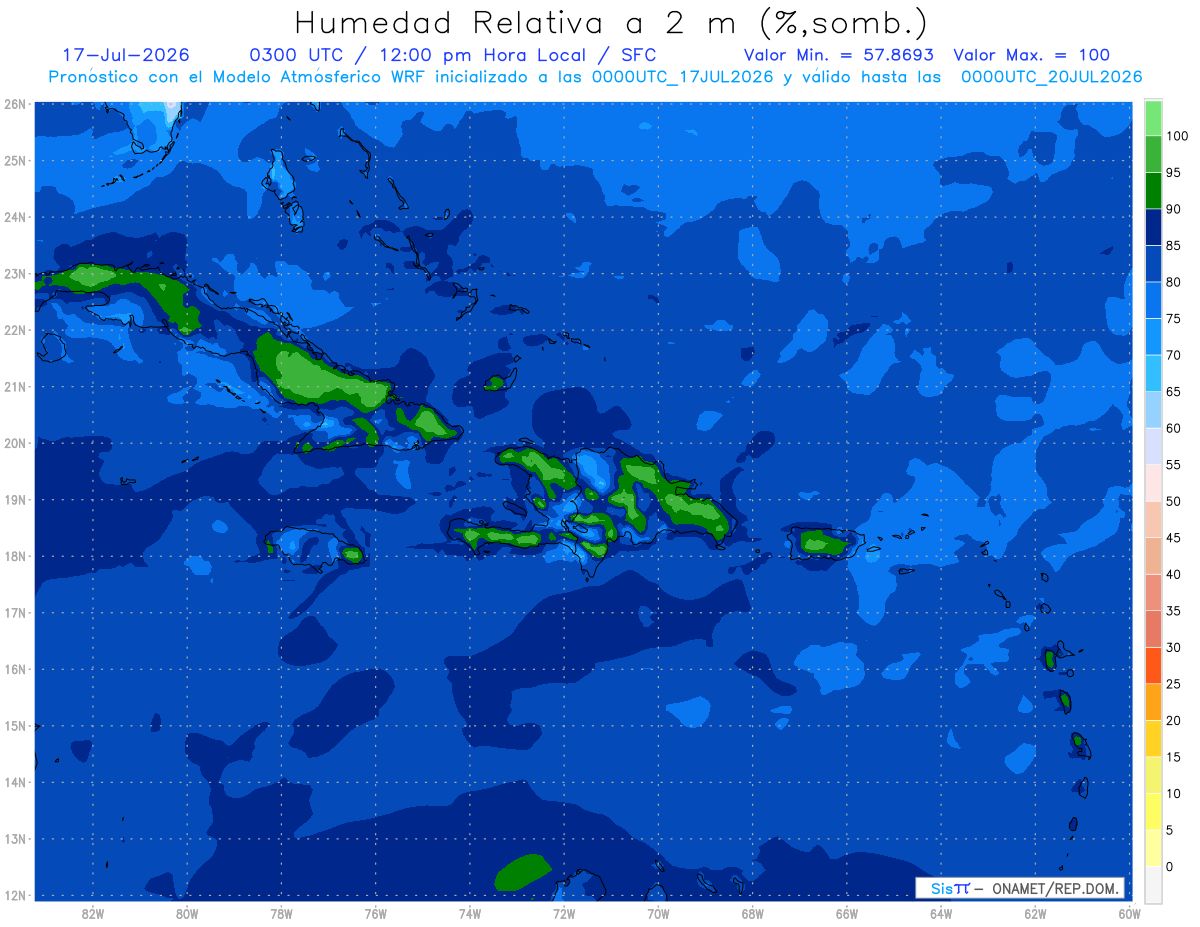Click the 'ONAMET/REP.DOM.' credit label

click(x=1056, y=888)
